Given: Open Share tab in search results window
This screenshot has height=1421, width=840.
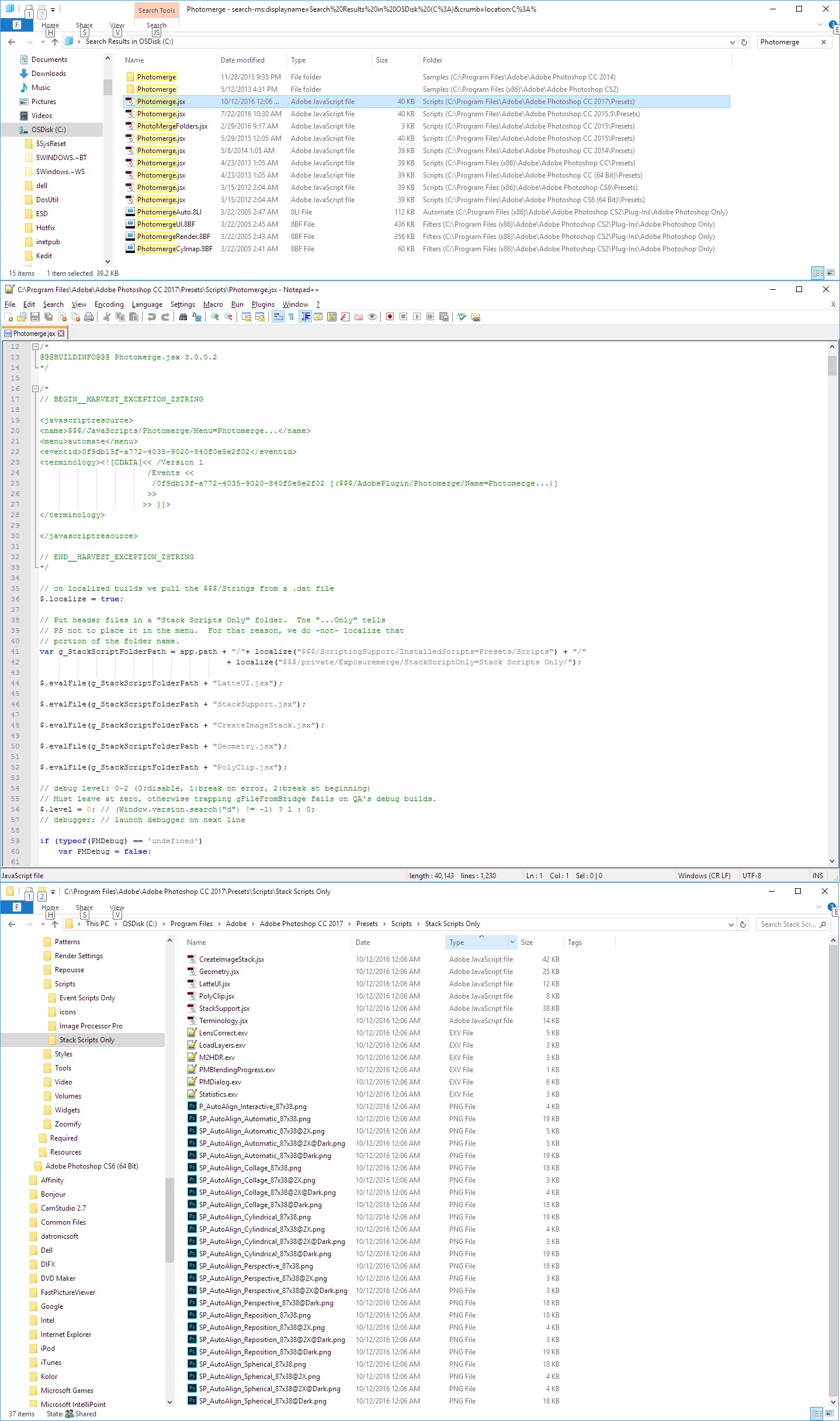Looking at the screenshot, I should [84, 25].
